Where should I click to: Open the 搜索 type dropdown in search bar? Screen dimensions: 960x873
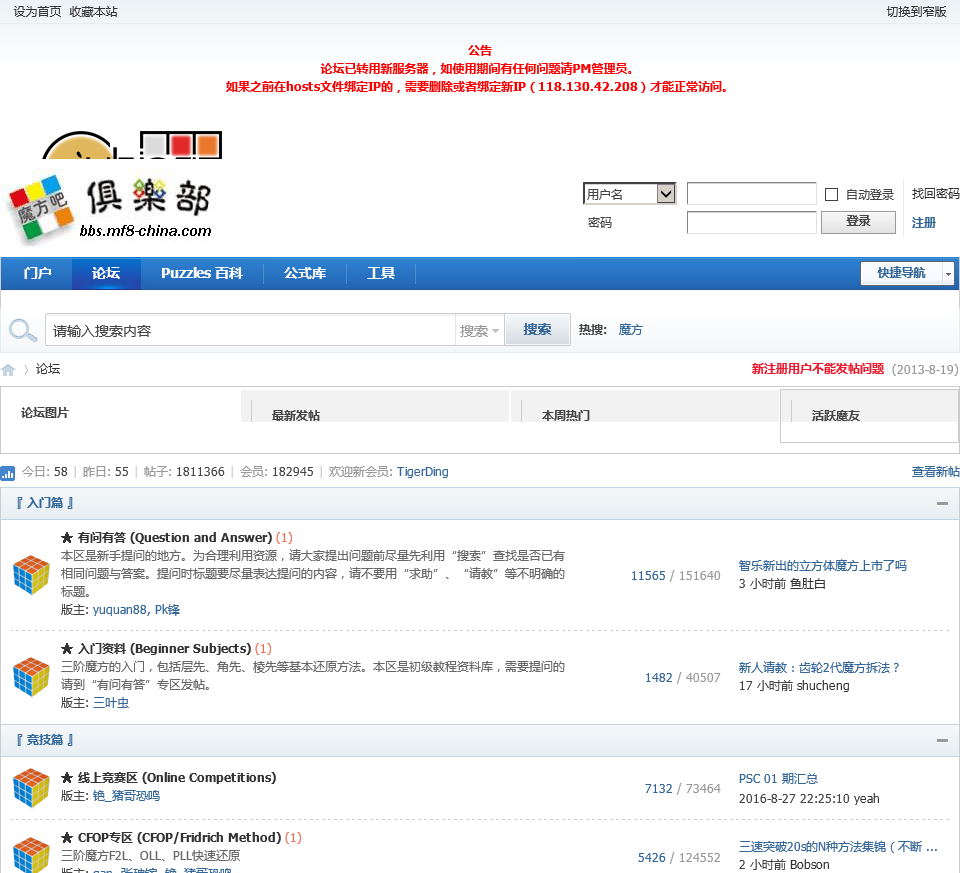tap(479, 331)
